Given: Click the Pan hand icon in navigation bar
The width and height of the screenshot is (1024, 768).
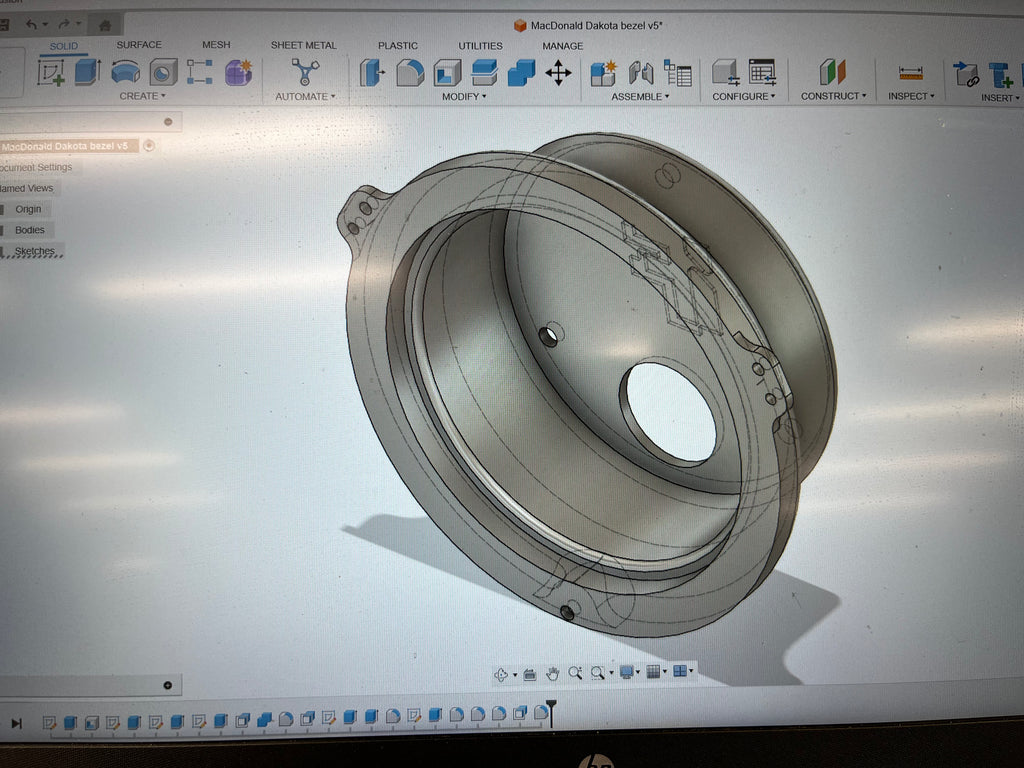Looking at the screenshot, I should (x=553, y=673).
